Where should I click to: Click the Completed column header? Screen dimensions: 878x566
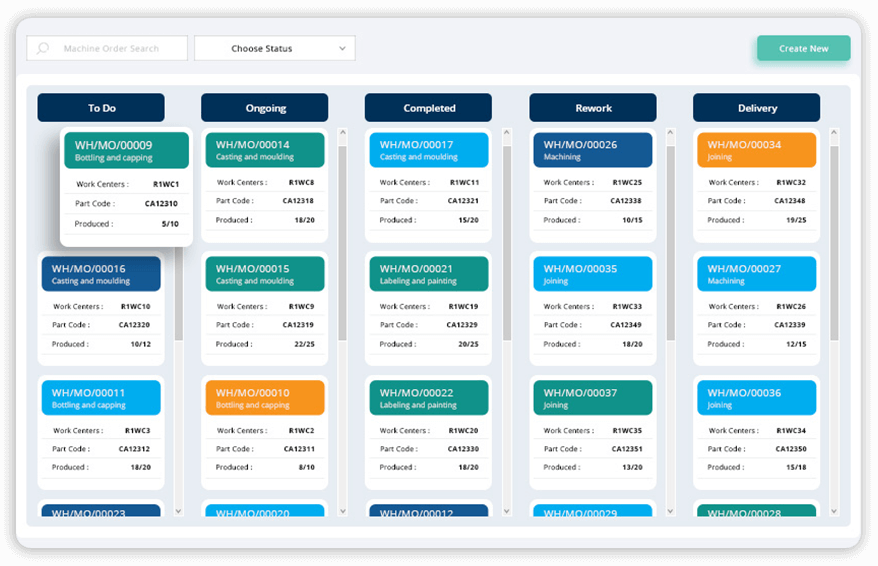[428, 108]
